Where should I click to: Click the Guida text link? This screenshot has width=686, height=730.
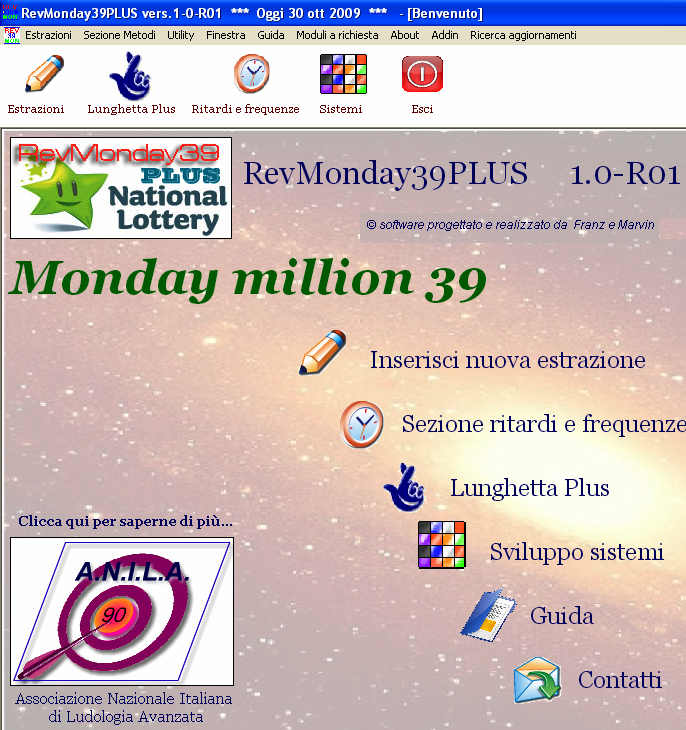pos(562,615)
